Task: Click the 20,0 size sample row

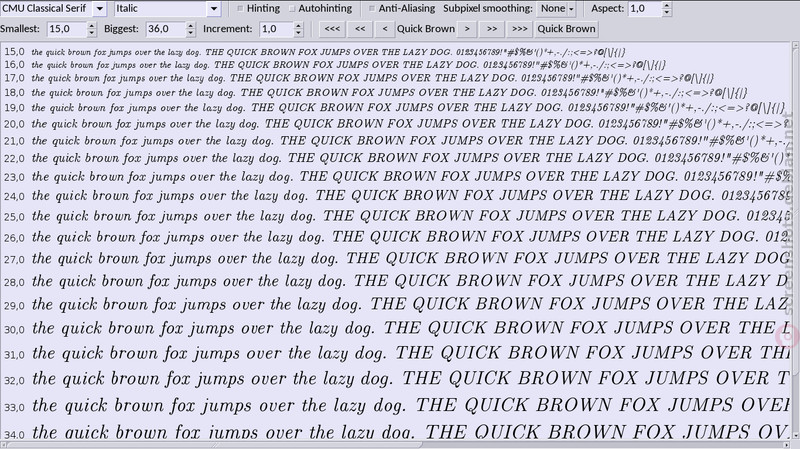Action: tap(395, 124)
